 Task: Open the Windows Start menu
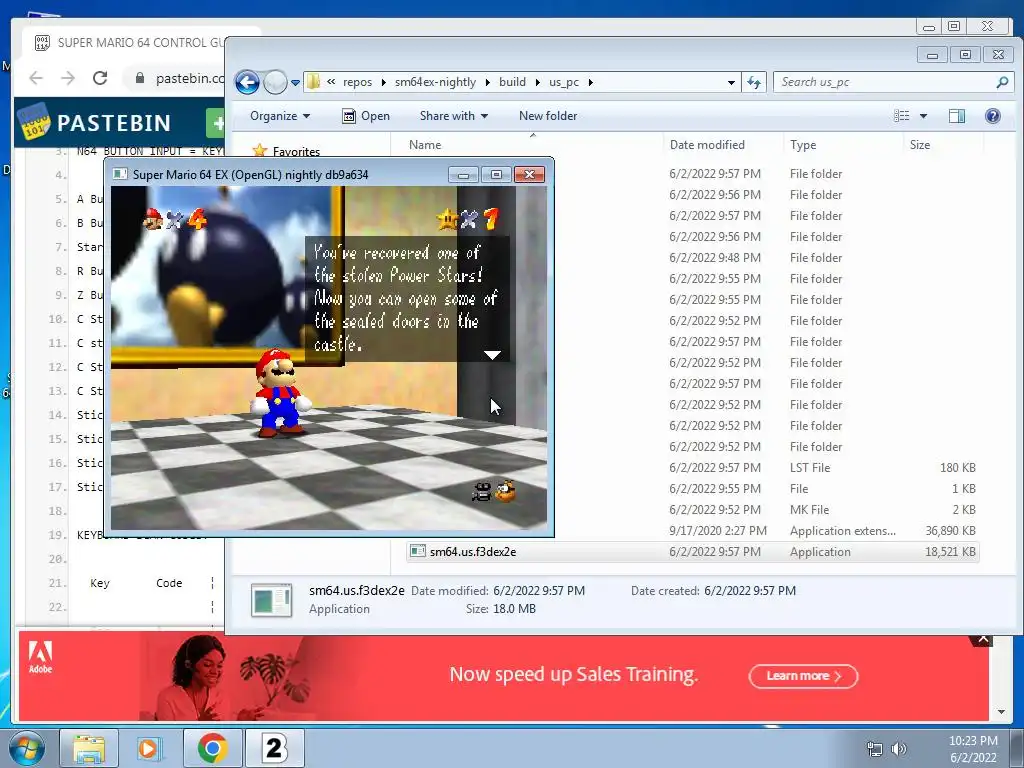25,749
